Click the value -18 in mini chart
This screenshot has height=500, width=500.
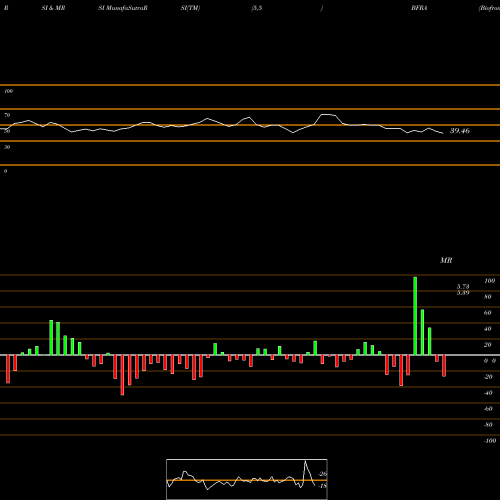click(x=323, y=486)
